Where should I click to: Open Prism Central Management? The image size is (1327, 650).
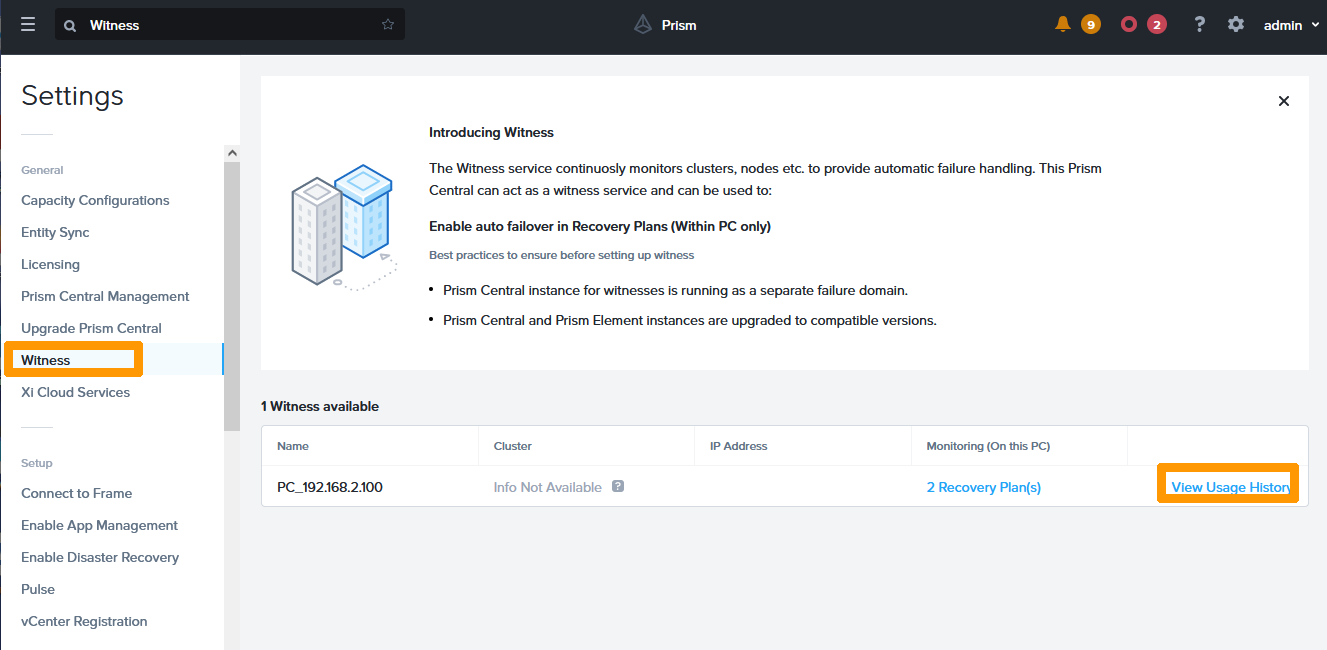105,296
